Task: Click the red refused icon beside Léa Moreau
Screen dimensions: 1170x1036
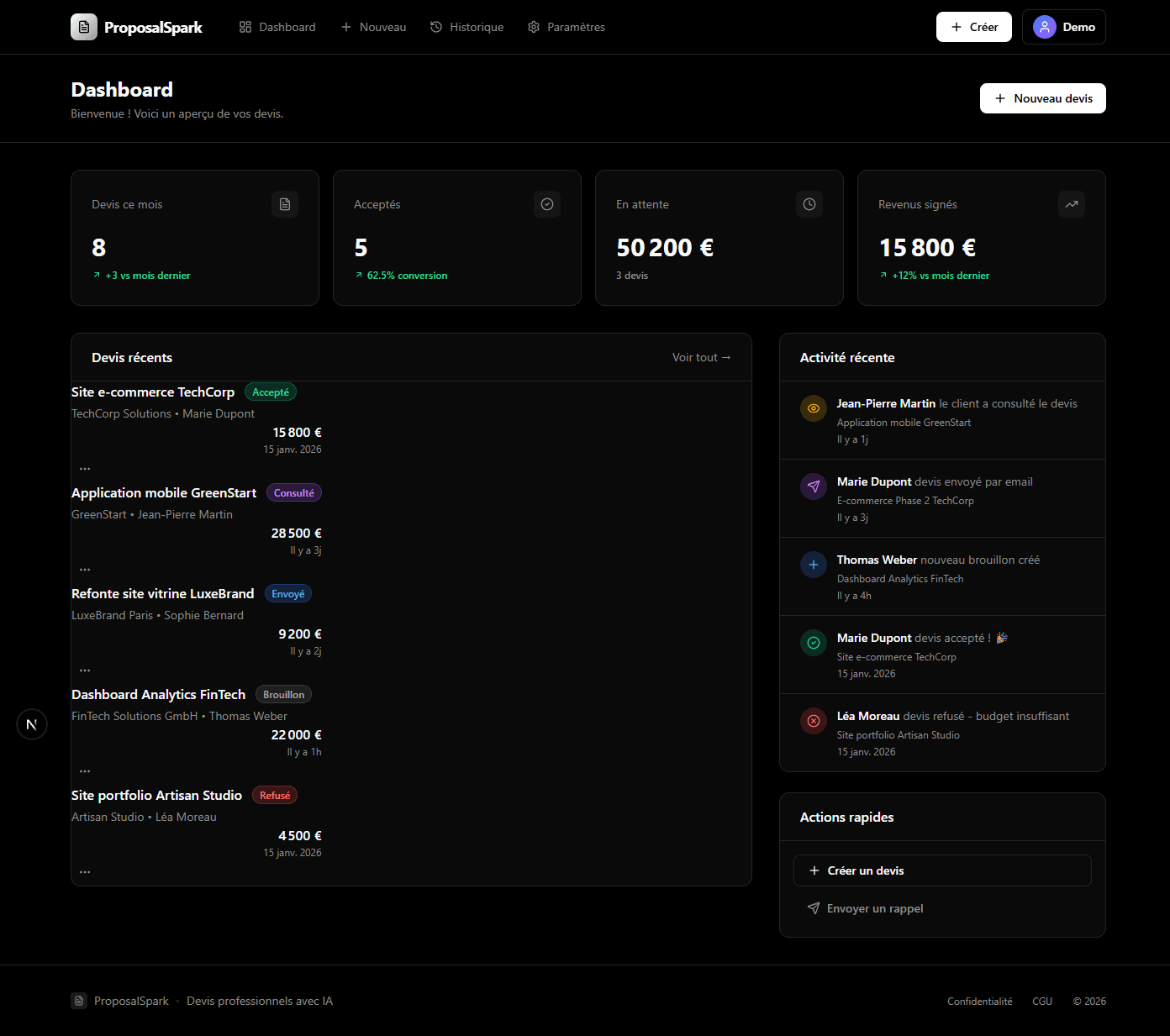Action: (814, 721)
